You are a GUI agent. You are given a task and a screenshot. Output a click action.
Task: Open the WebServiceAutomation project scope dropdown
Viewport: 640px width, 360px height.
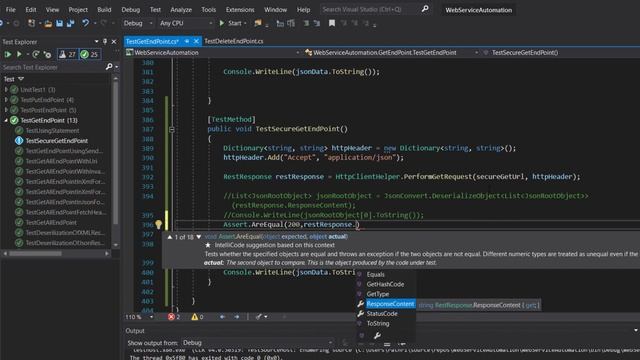tap(213, 52)
